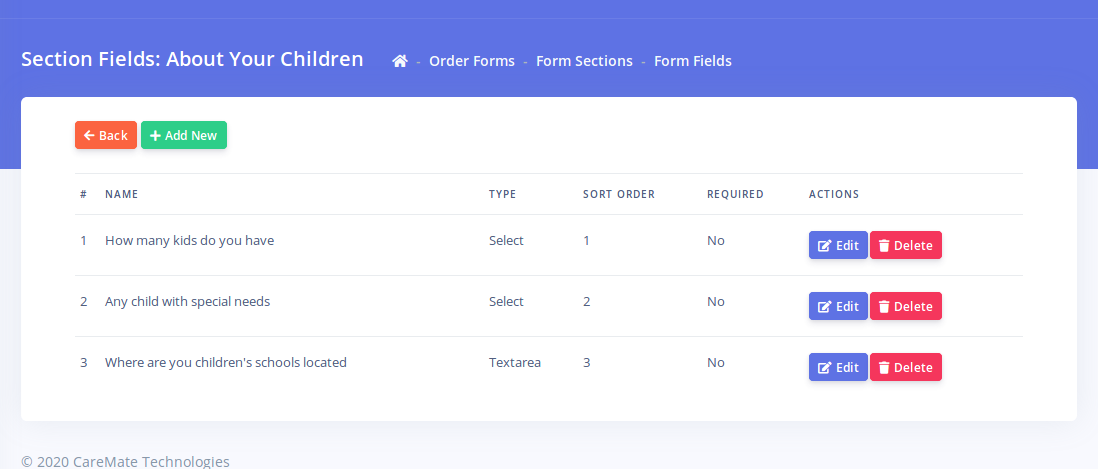The width and height of the screenshot is (1098, 469).
Task: Select 'How many kids do you have' row name
Action: pos(189,240)
